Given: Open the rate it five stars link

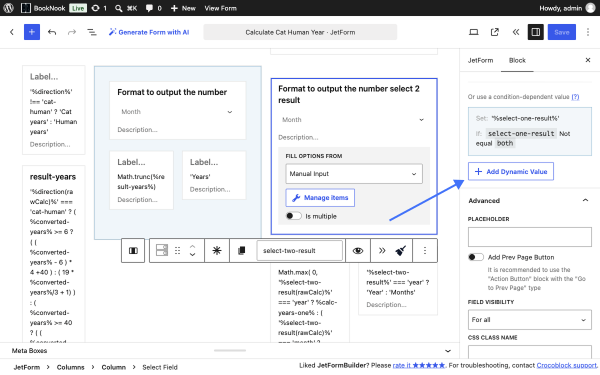Looking at the screenshot, I should coord(419,365).
